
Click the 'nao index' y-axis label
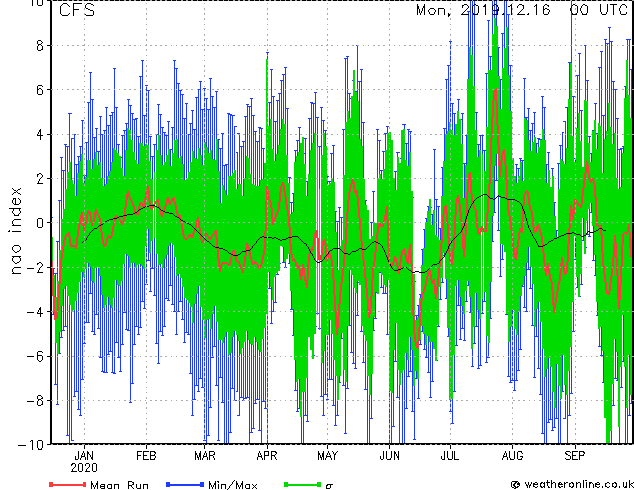click(15, 230)
